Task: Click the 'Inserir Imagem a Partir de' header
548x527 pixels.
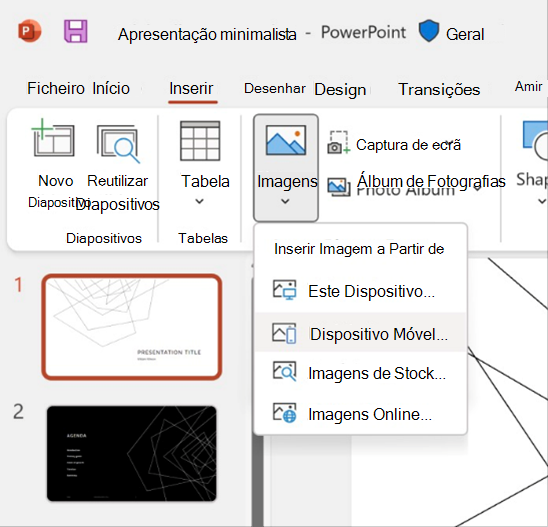Action: 359,249
